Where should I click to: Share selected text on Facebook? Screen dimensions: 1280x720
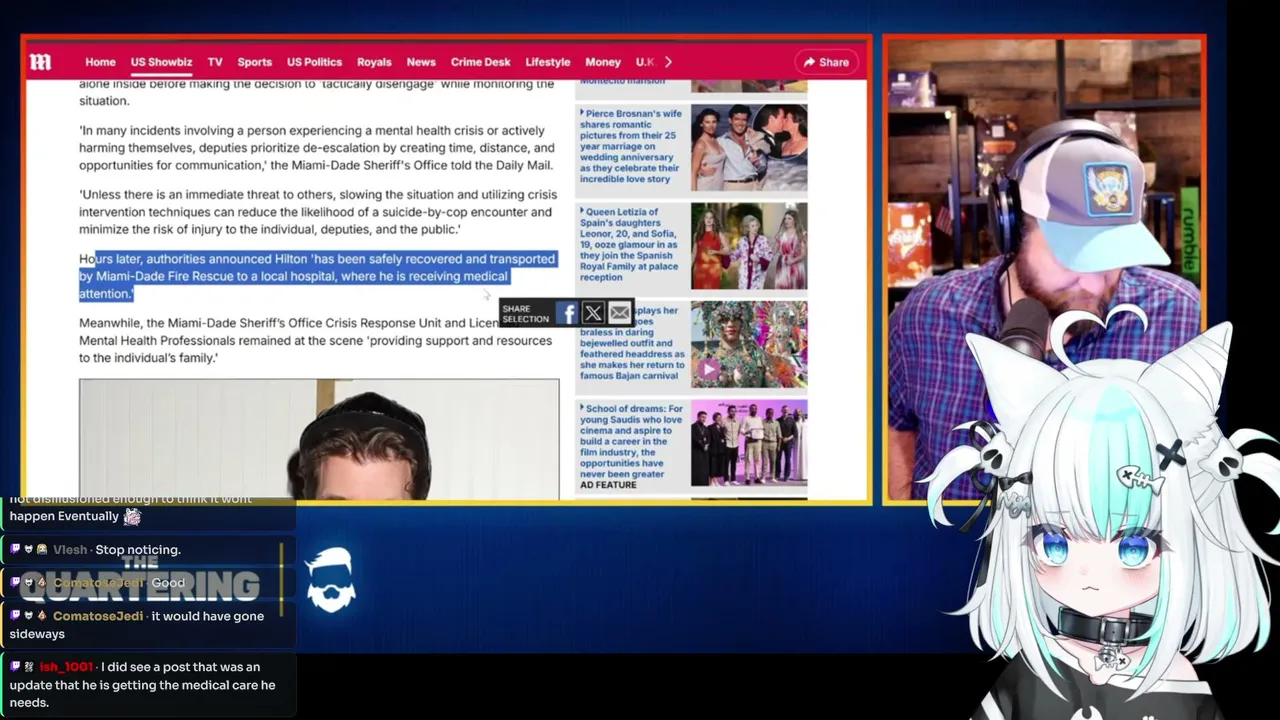(566, 314)
